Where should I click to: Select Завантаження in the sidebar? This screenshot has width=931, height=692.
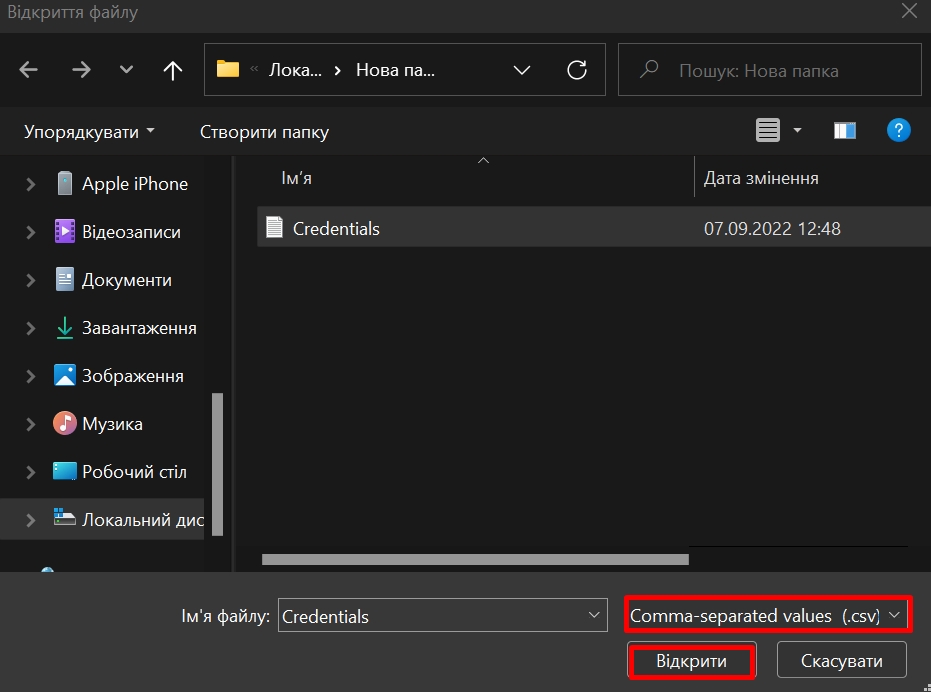(x=138, y=328)
